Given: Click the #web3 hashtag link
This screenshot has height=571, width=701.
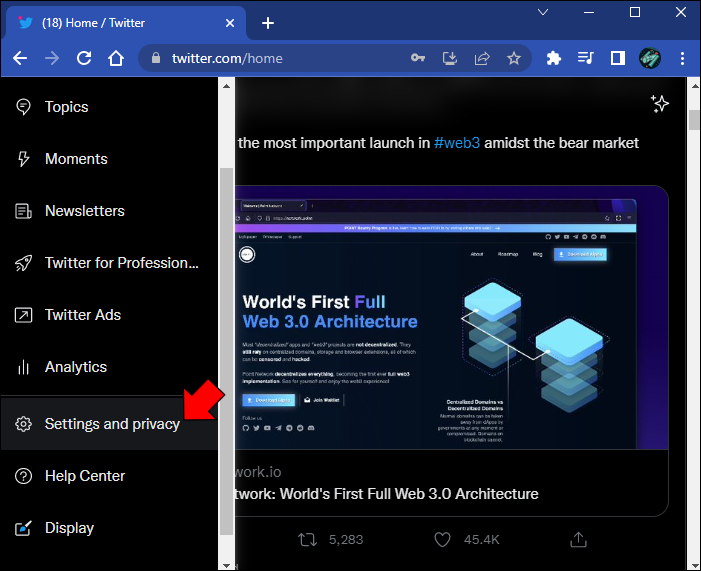Looking at the screenshot, I should pos(457,143).
